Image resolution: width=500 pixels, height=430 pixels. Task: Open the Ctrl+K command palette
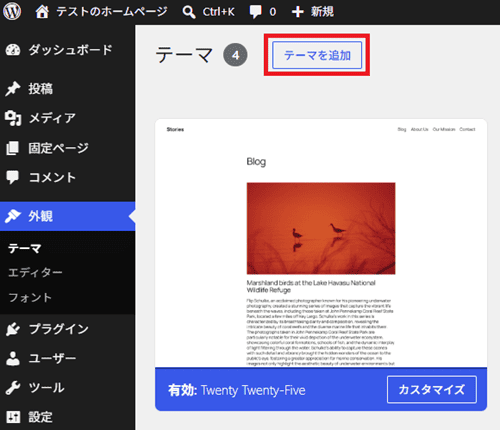click(x=218, y=12)
